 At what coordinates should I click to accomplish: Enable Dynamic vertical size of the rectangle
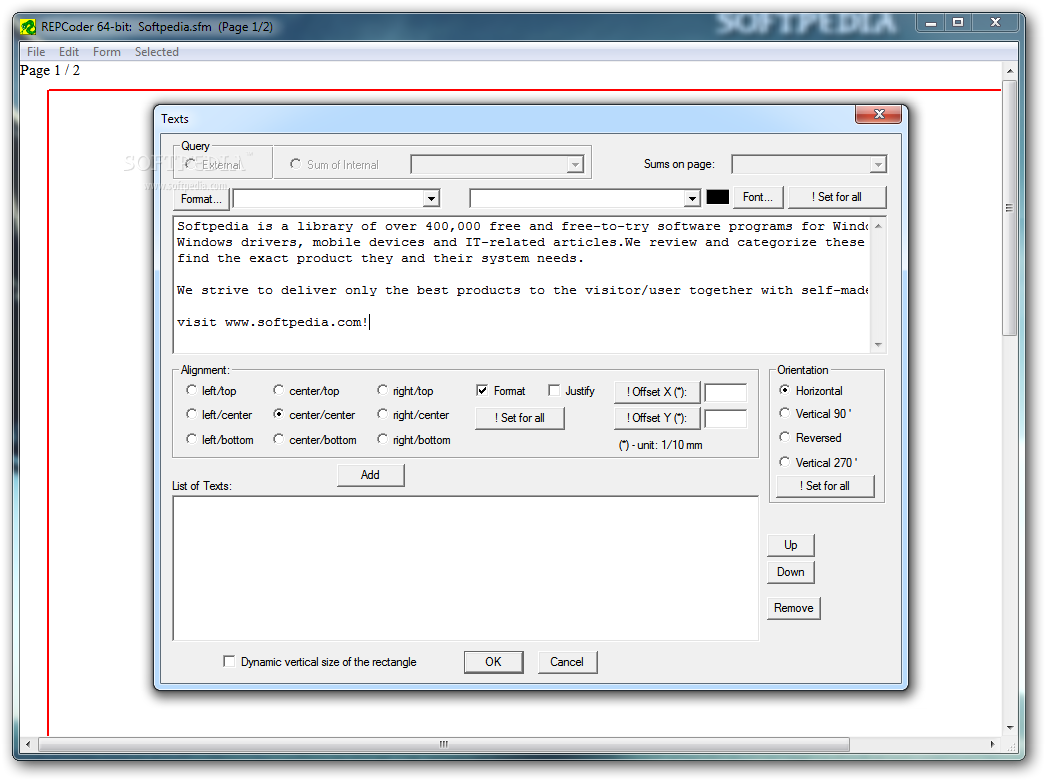tap(229, 662)
